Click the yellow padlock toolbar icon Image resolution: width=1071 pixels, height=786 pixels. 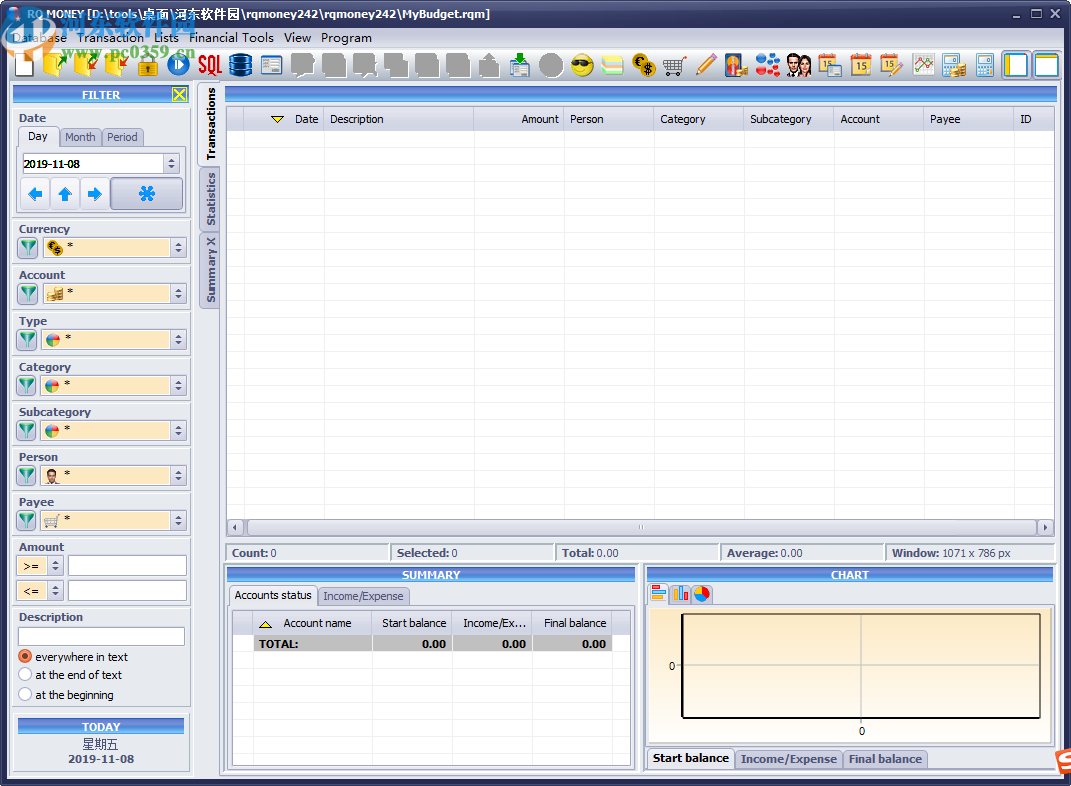[x=148, y=66]
